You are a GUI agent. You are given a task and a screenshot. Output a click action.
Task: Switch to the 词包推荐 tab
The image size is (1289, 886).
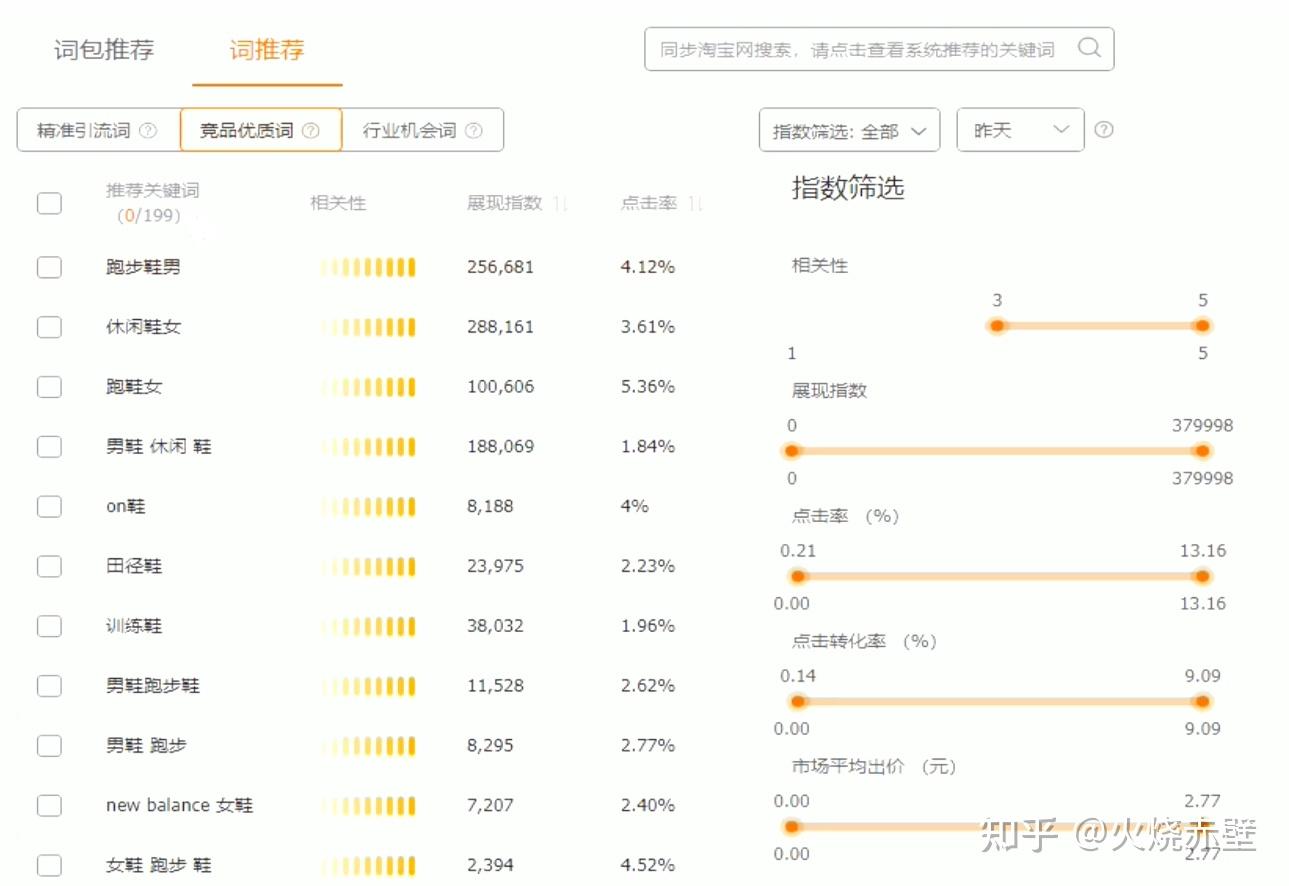[104, 50]
